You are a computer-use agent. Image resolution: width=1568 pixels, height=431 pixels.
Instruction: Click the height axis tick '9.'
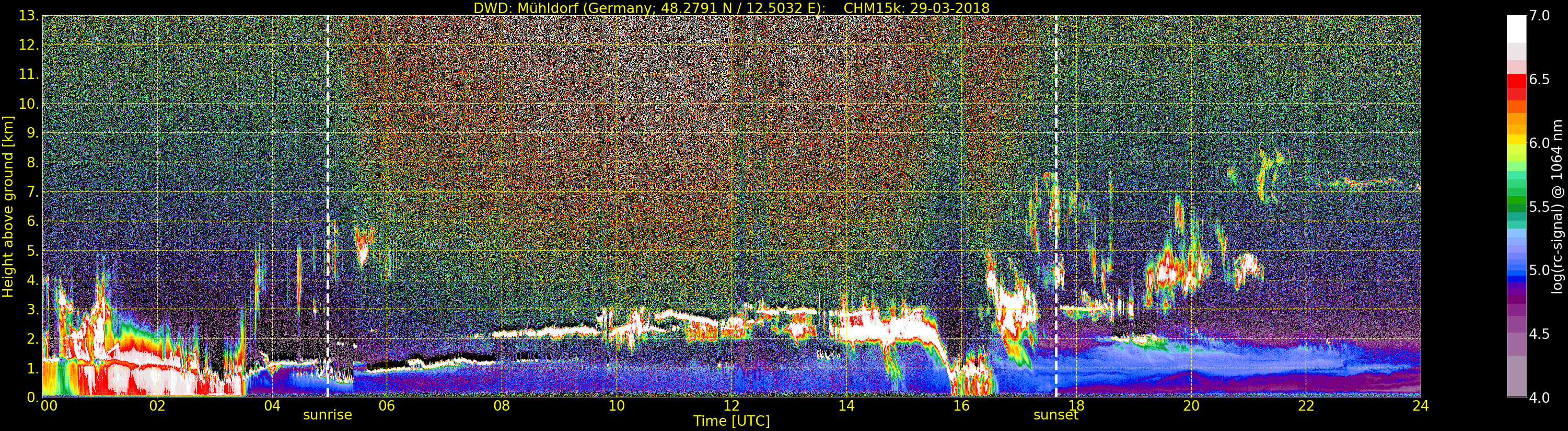pos(33,133)
